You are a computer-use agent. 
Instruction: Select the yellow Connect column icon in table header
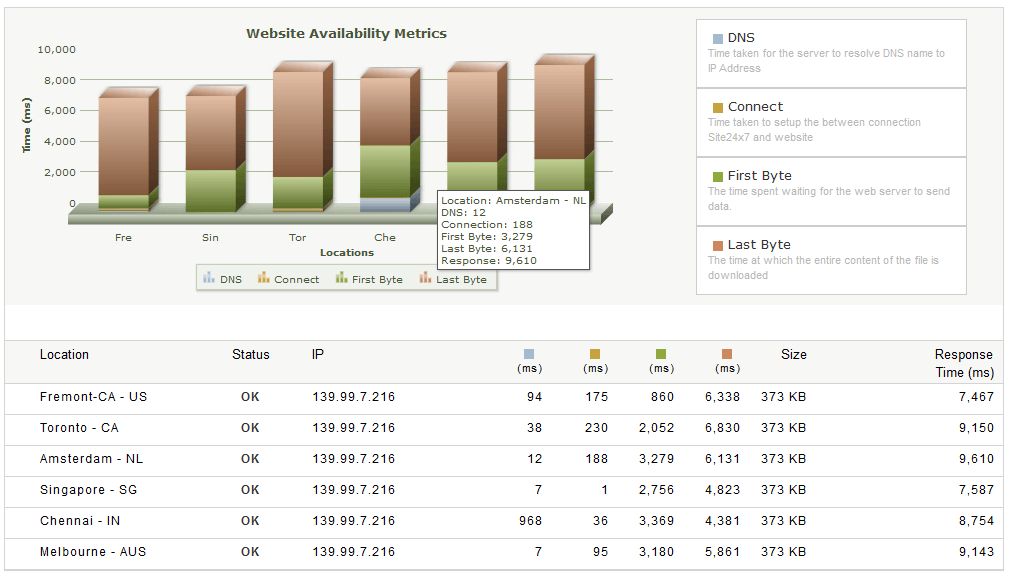594,355
